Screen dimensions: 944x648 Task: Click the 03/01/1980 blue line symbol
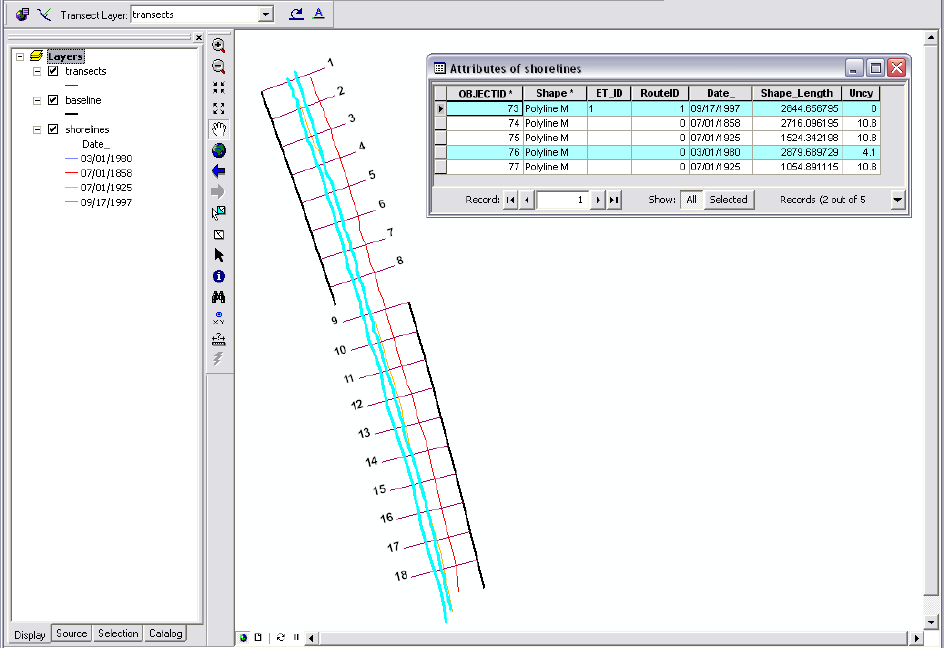point(71,158)
